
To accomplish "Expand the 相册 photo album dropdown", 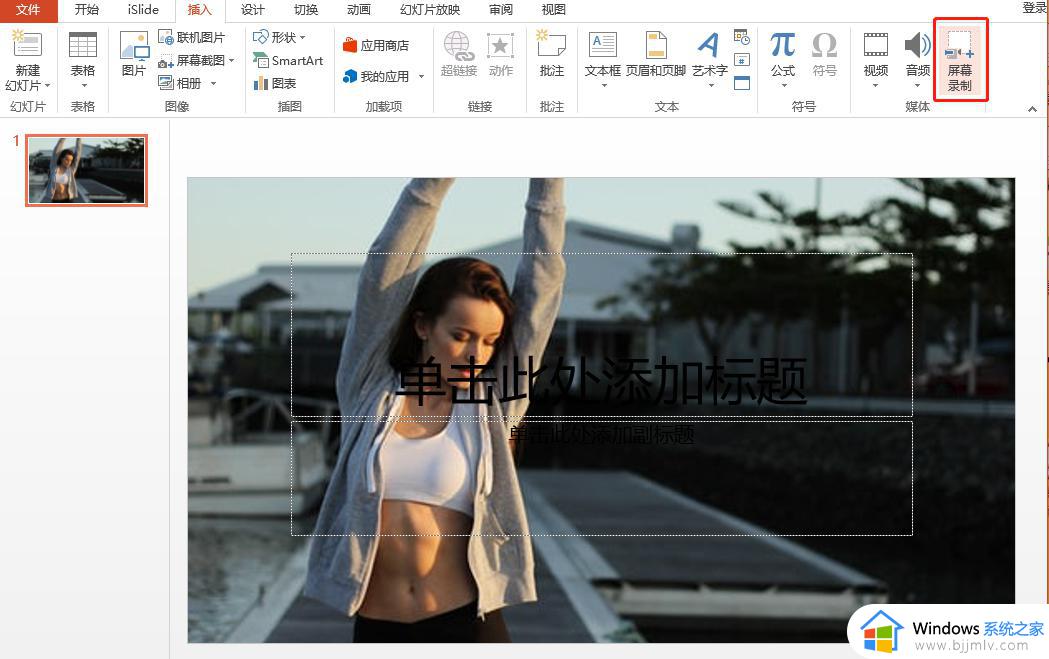I will coord(213,84).
